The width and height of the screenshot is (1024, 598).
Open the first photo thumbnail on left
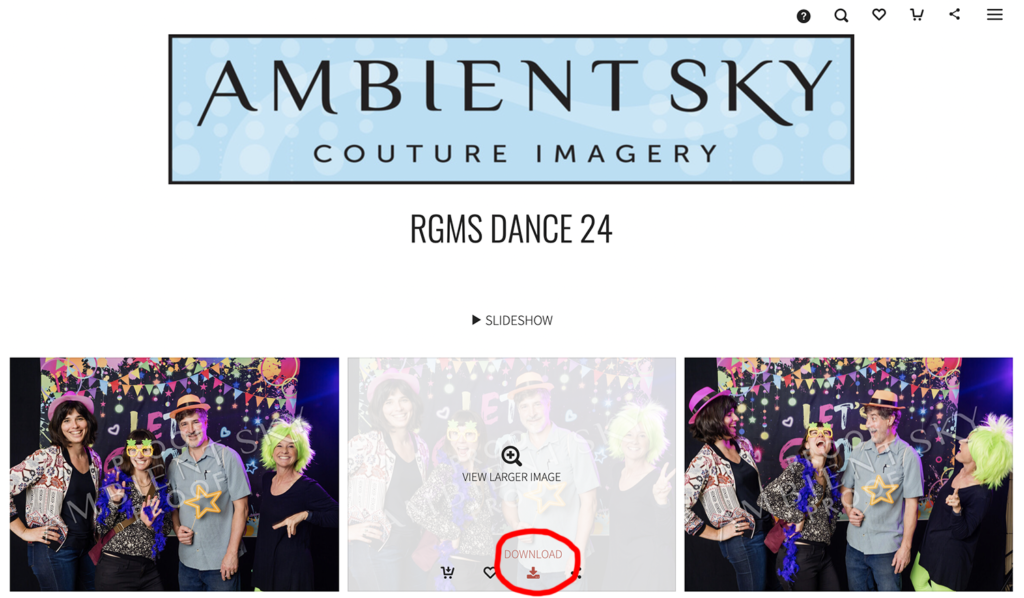coord(174,475)
